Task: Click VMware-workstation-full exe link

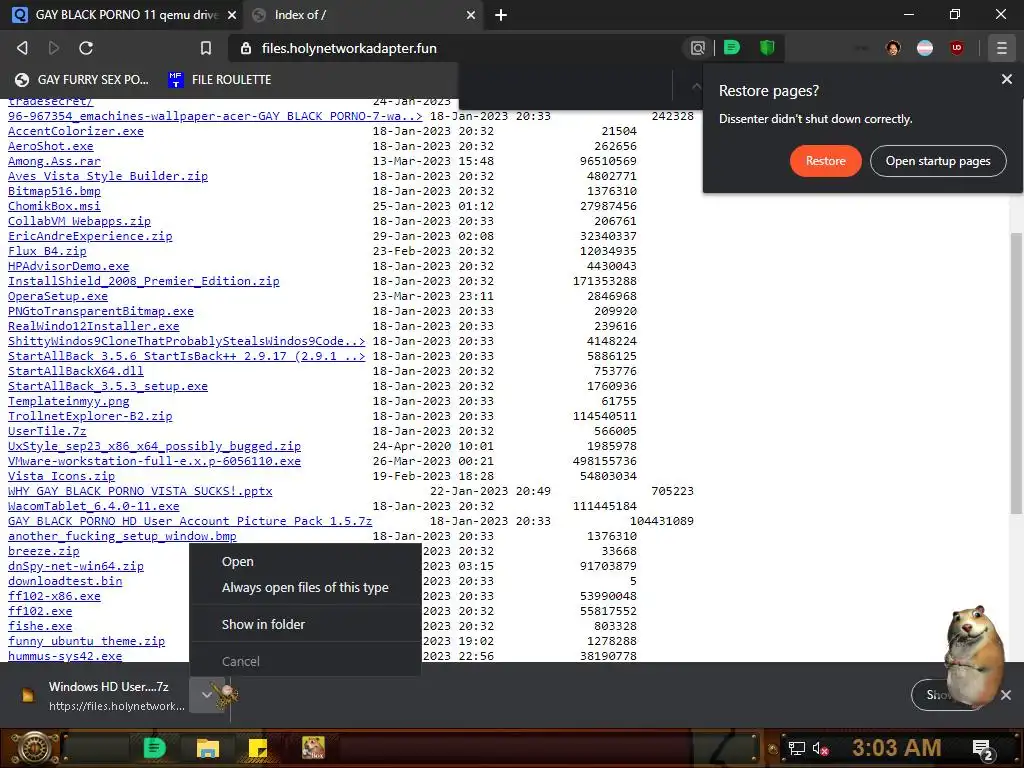Action: 154,461
